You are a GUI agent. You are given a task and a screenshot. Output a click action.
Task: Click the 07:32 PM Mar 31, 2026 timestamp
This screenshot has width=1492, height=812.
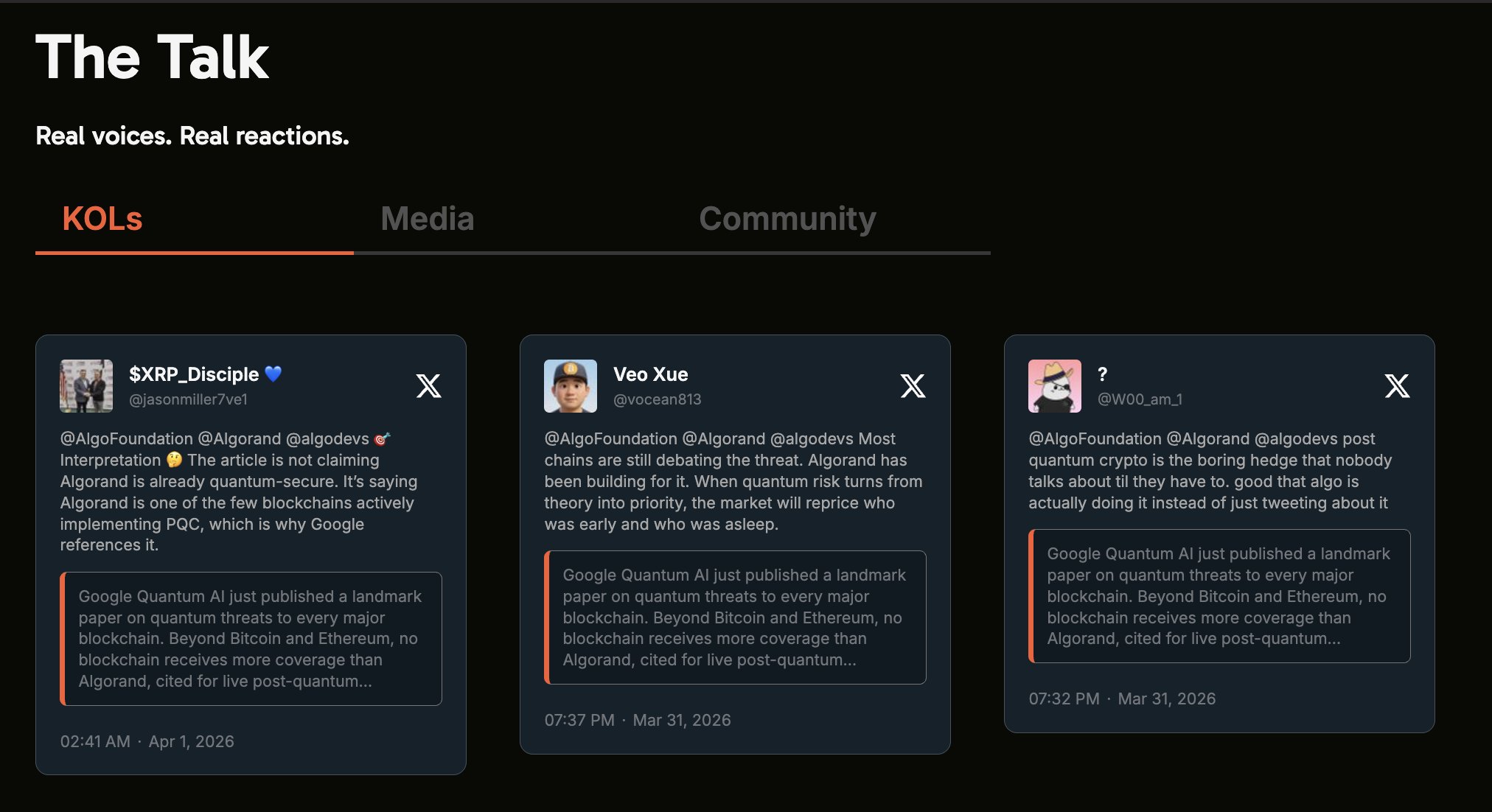coord(1122,699)
